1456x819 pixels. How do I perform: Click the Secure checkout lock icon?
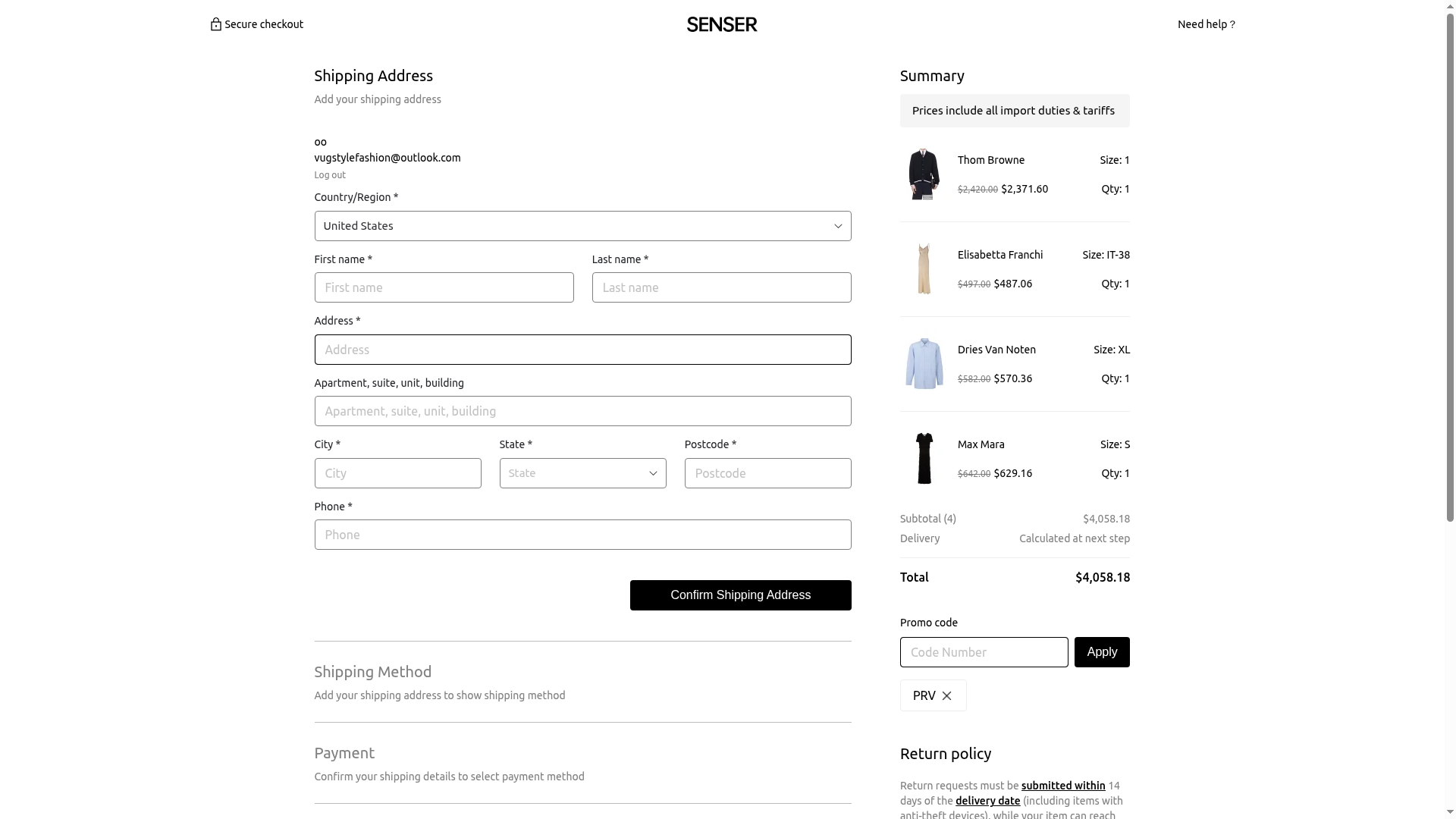216,24
